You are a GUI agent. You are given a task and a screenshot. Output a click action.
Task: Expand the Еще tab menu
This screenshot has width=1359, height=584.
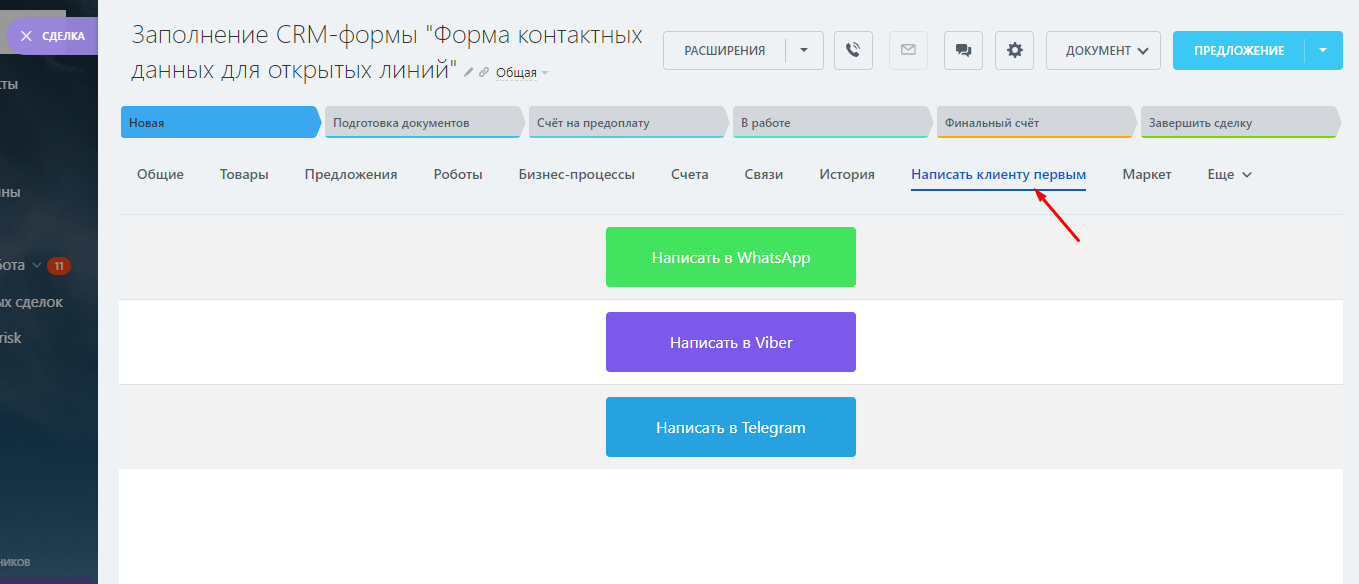[1229, 174]
